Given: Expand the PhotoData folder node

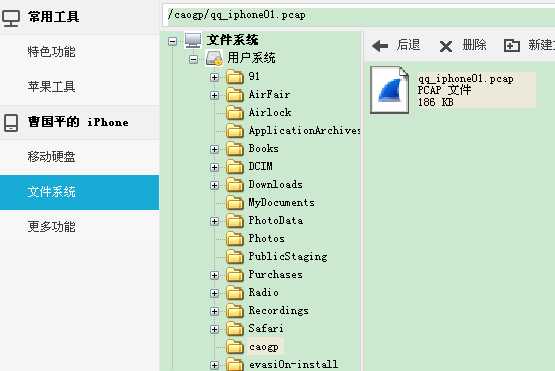Looking at the screenshot, I should tap(214, 221).
